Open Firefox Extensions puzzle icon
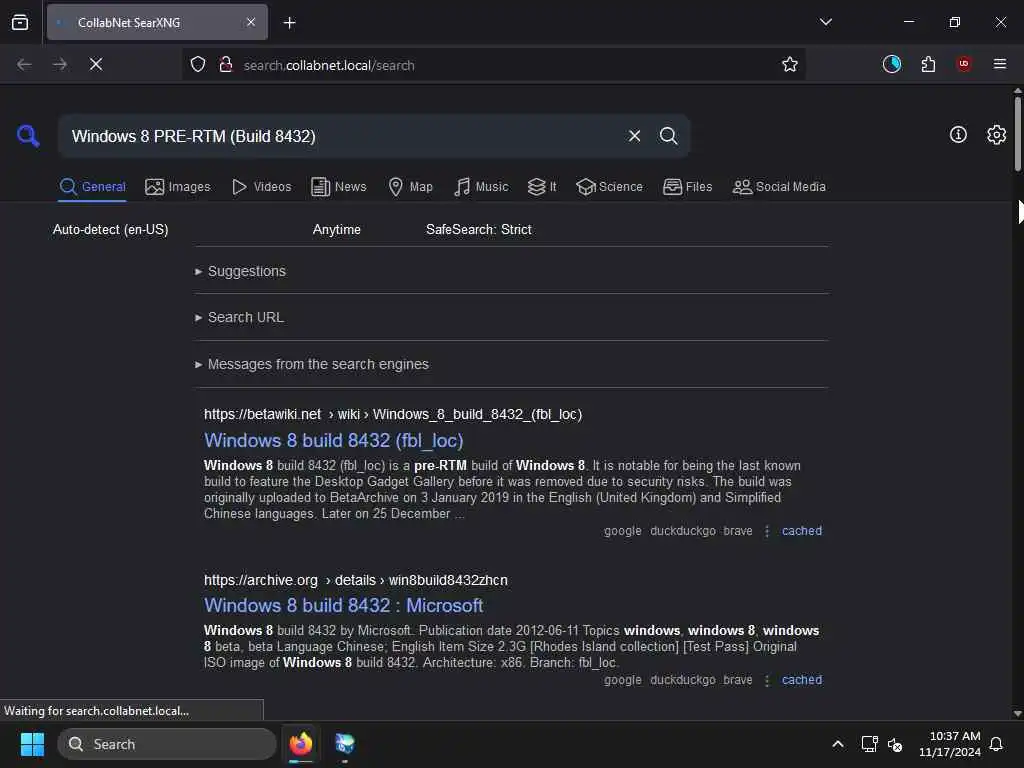 point(928,64)
